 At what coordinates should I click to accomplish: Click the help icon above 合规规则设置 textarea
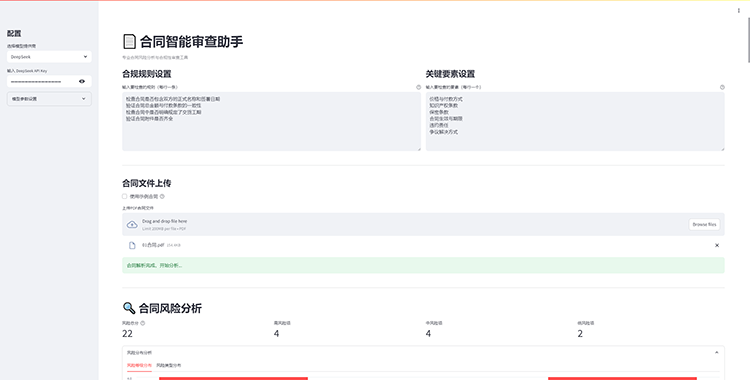(419, 87)
